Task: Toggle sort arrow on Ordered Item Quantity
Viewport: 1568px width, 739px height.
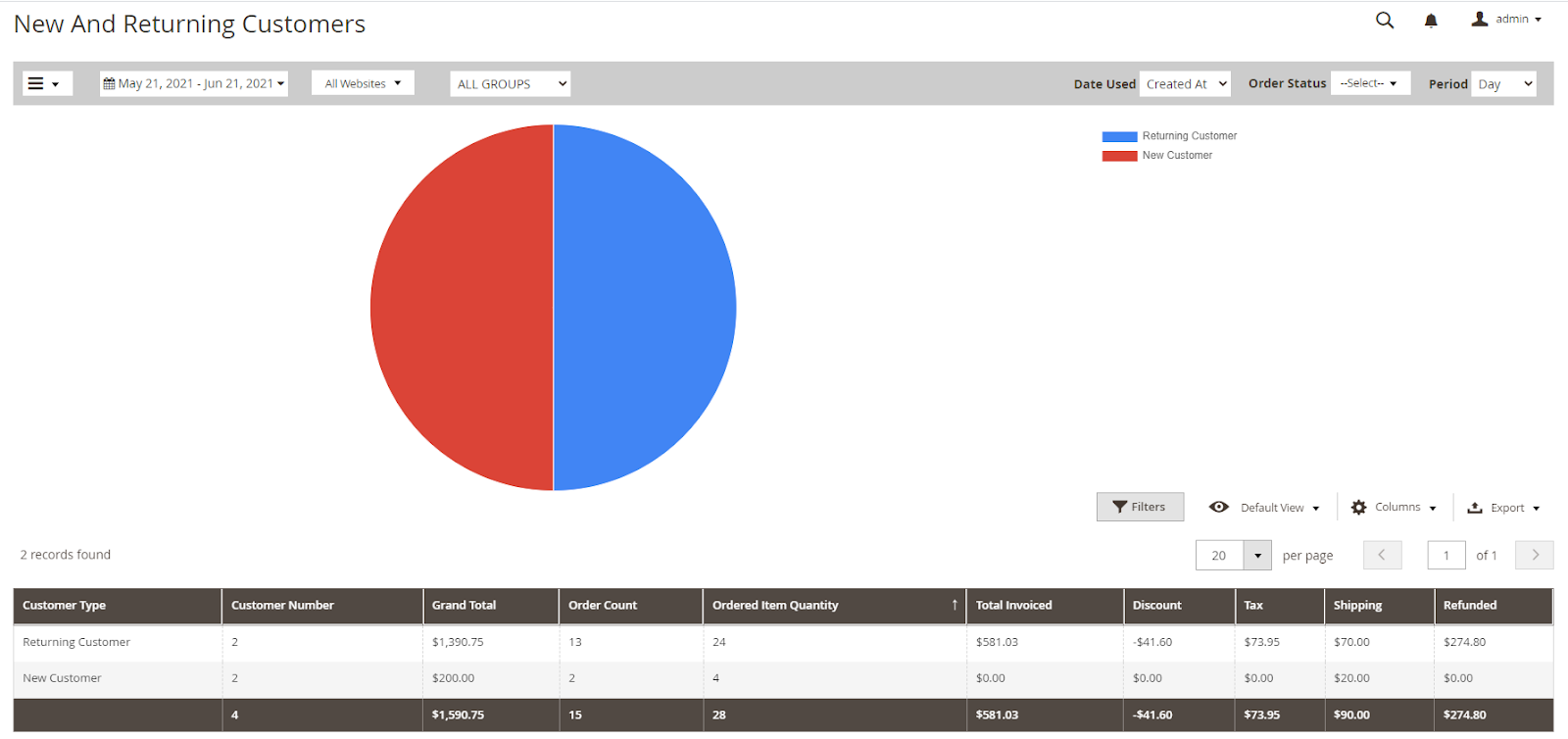Action: tap(954, 605)
